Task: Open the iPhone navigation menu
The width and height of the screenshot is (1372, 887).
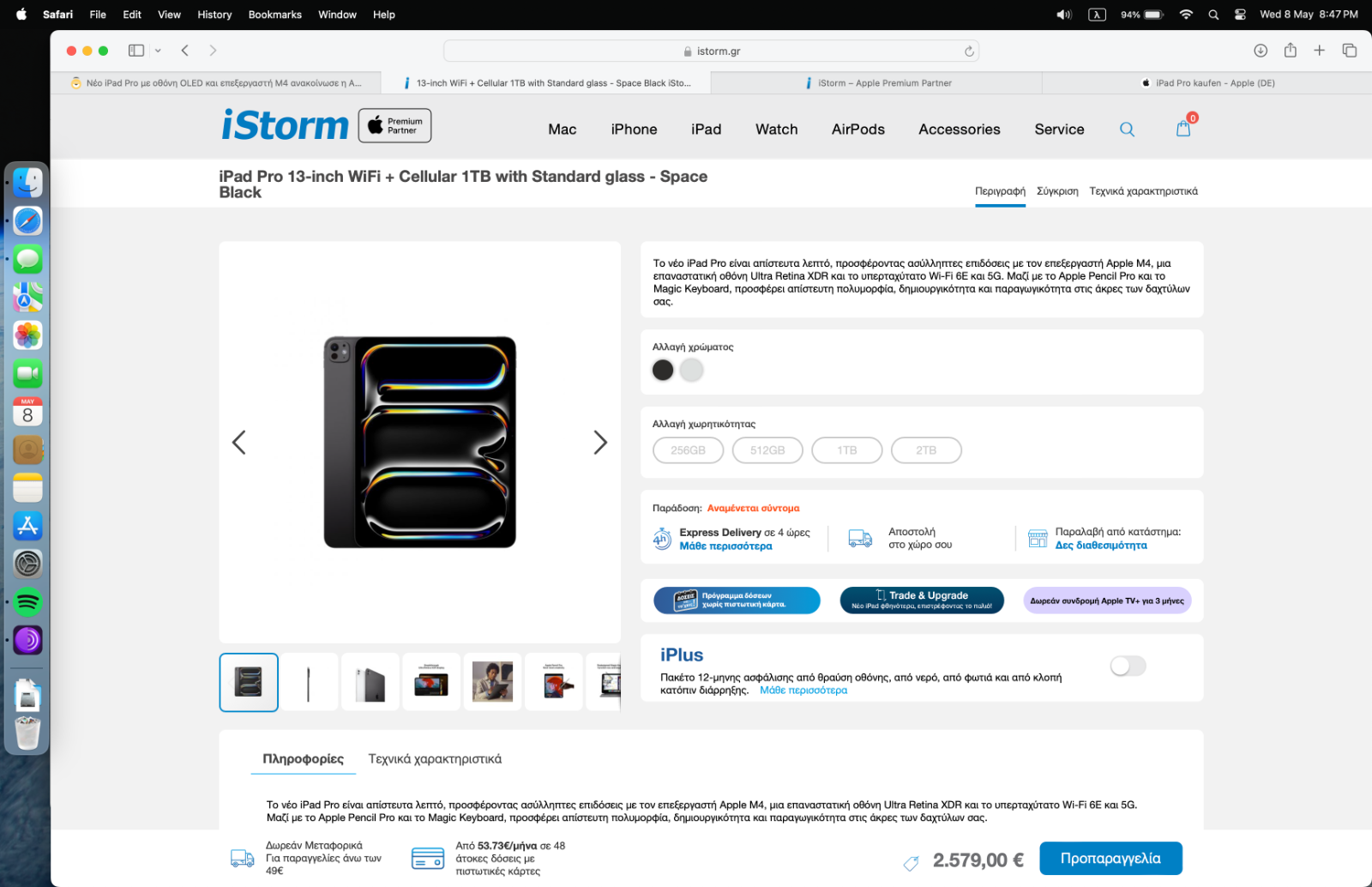Action: click(x=635, y=130)
